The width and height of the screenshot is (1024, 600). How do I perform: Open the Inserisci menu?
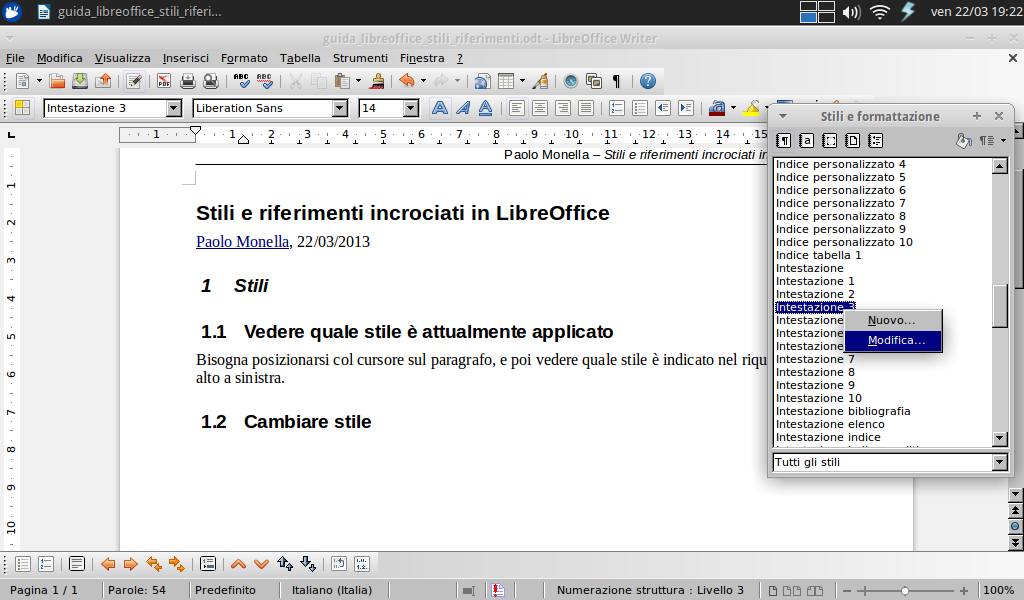[x=185, y=58]
